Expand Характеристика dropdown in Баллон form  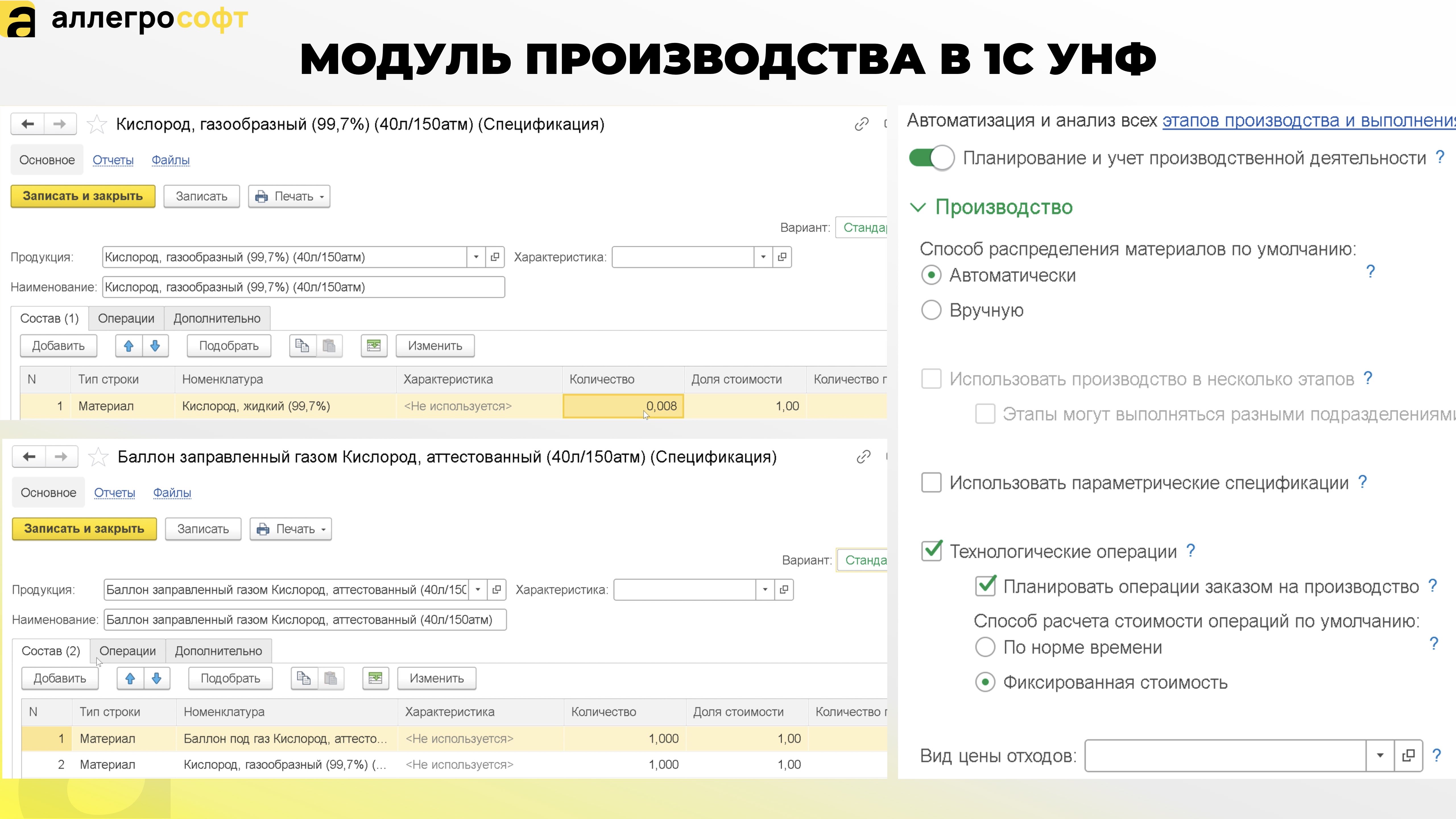(x=765, y=590)
